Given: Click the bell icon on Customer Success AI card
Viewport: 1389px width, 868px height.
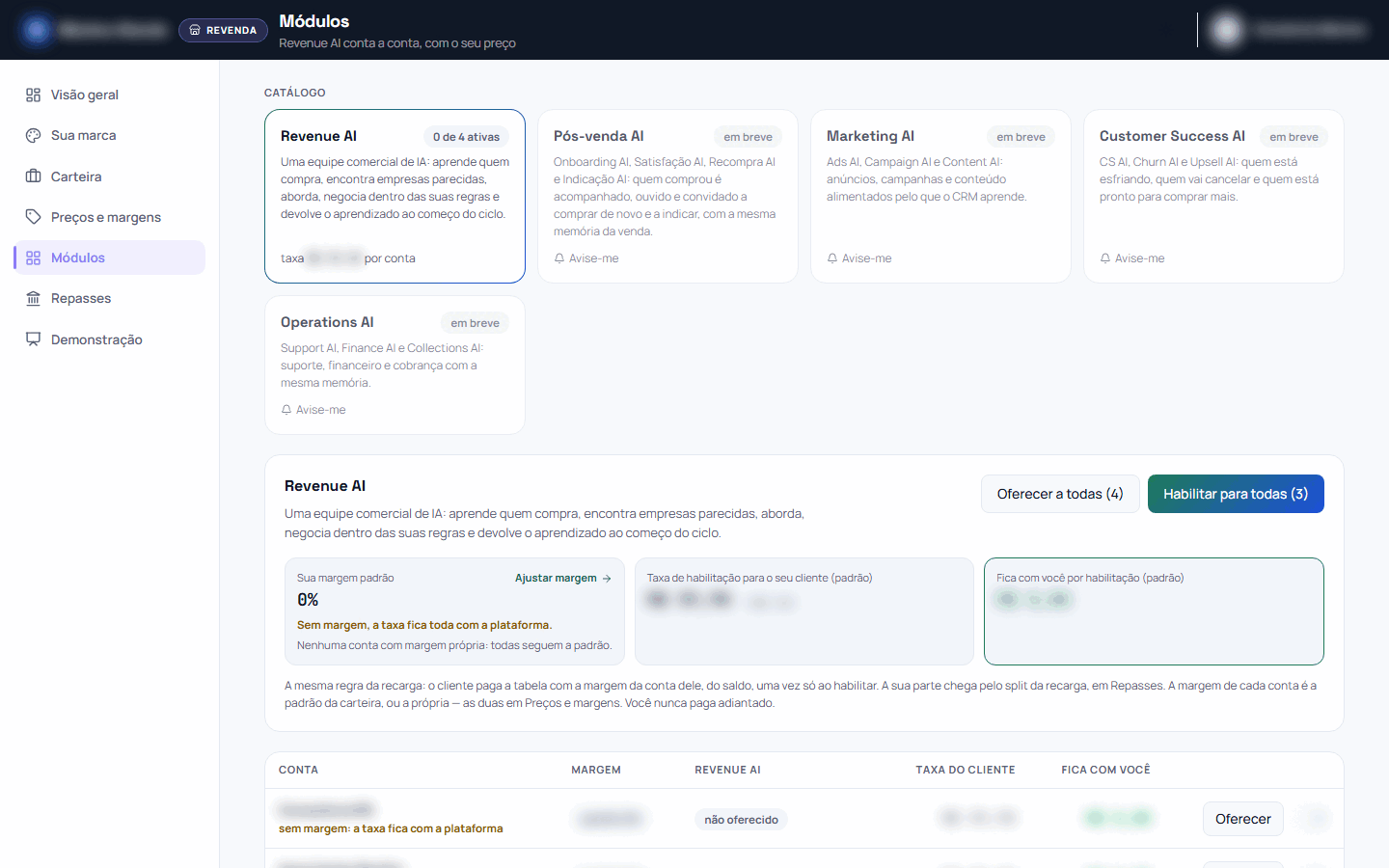Looking at the screenshot, I should [x=1105, y=258].
